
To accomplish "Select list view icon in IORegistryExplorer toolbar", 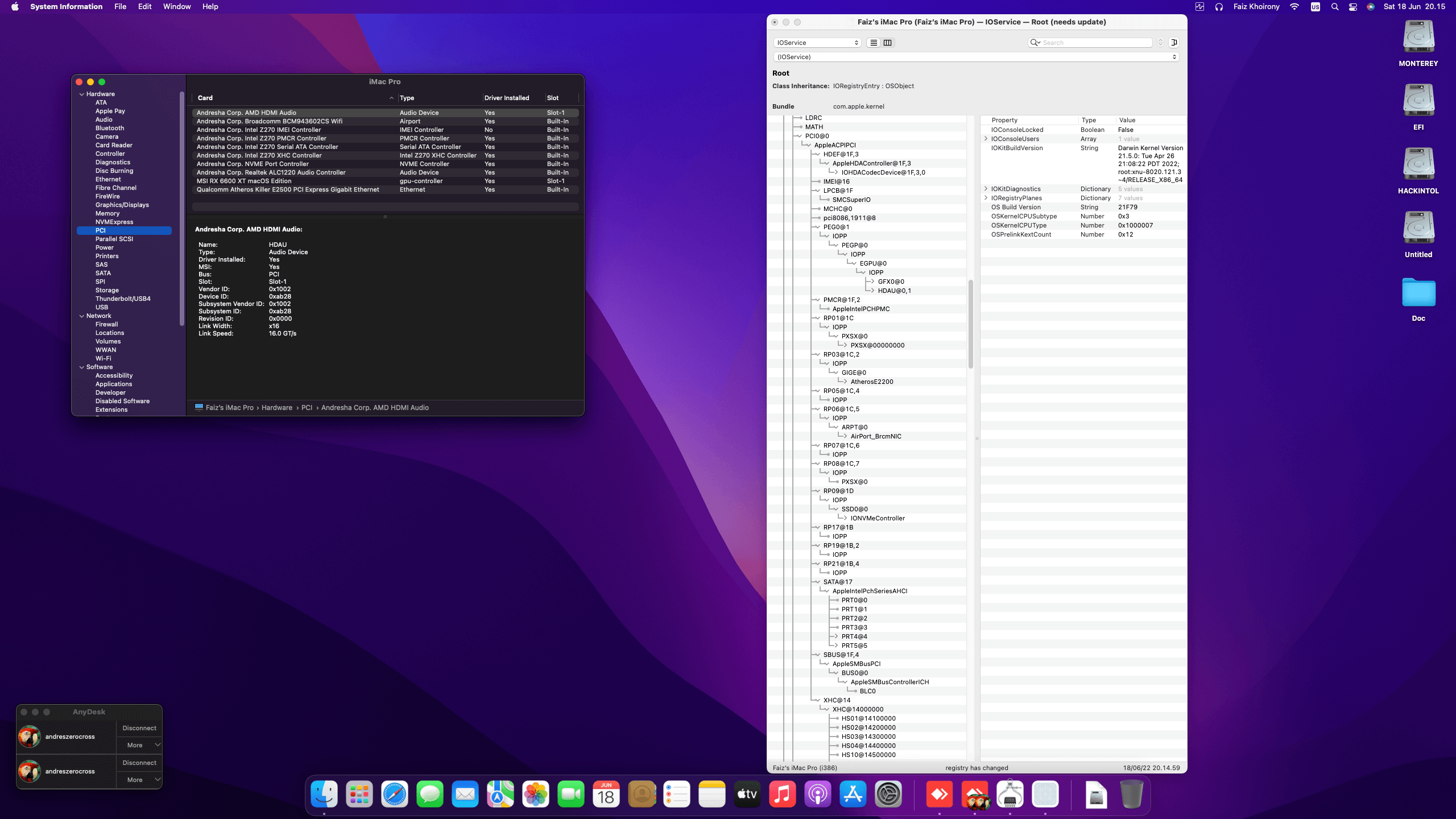I will pos(874,43).
